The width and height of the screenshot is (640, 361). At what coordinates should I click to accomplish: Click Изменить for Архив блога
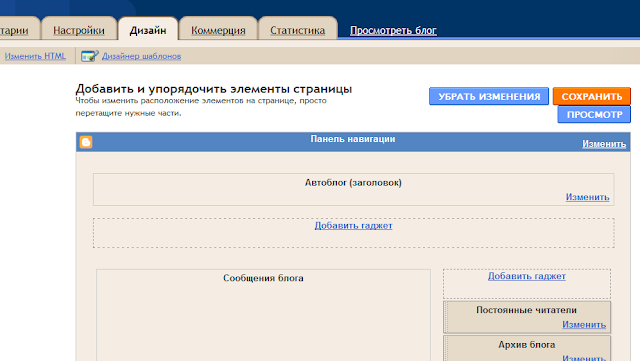click(x=584, y=358)
